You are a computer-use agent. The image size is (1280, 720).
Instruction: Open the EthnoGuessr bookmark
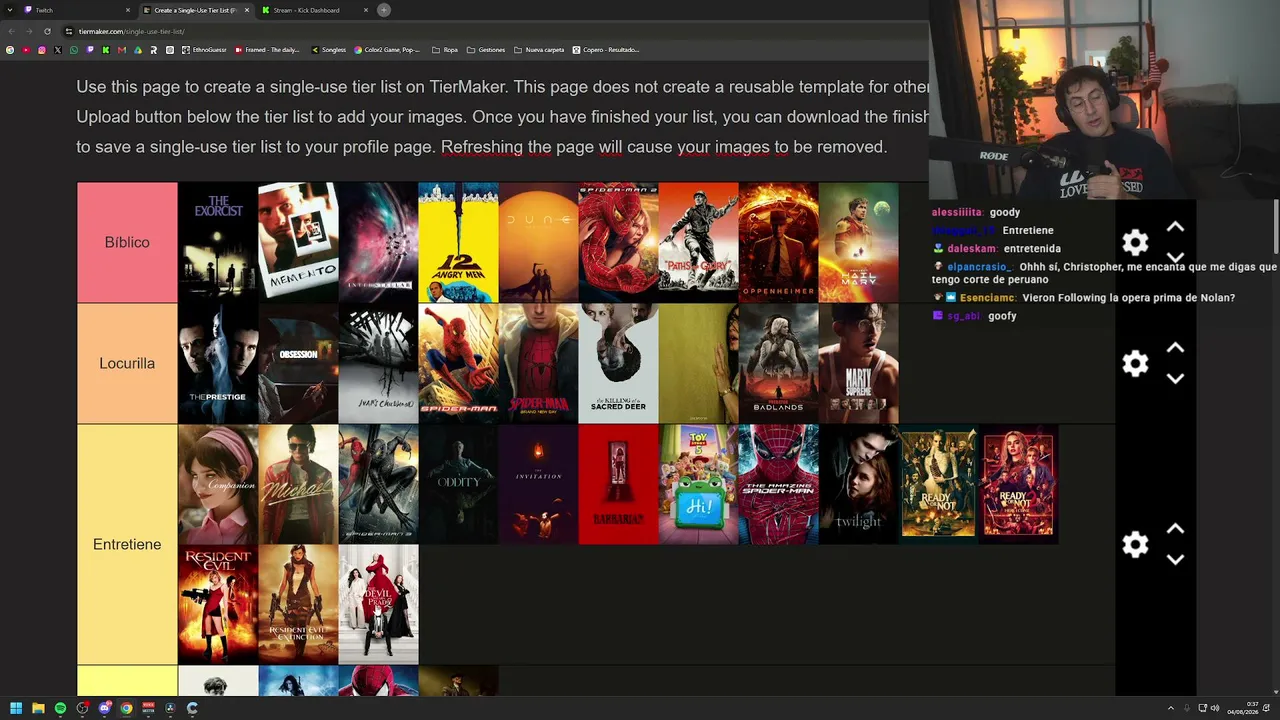point(204,50)
